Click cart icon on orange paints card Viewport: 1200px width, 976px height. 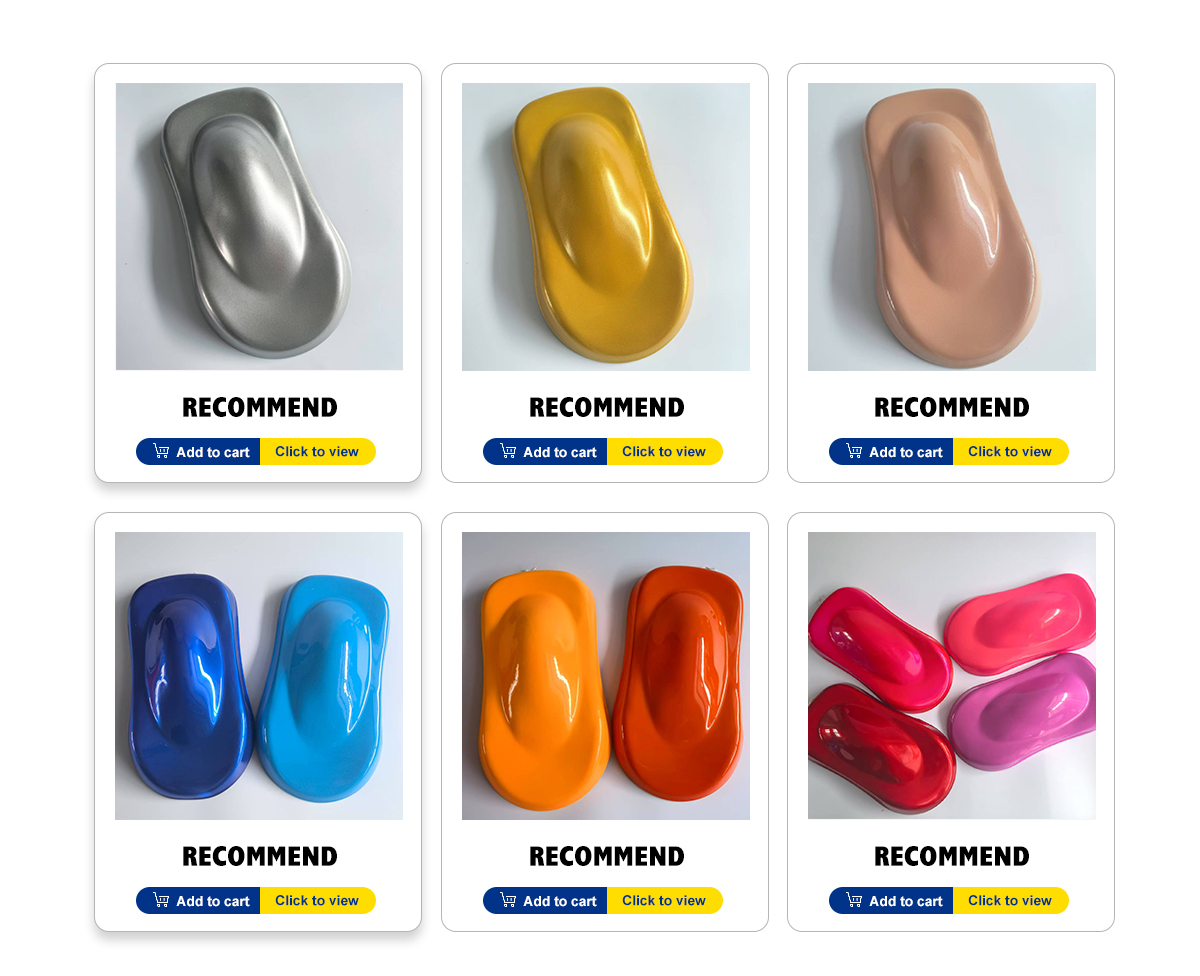508,900
